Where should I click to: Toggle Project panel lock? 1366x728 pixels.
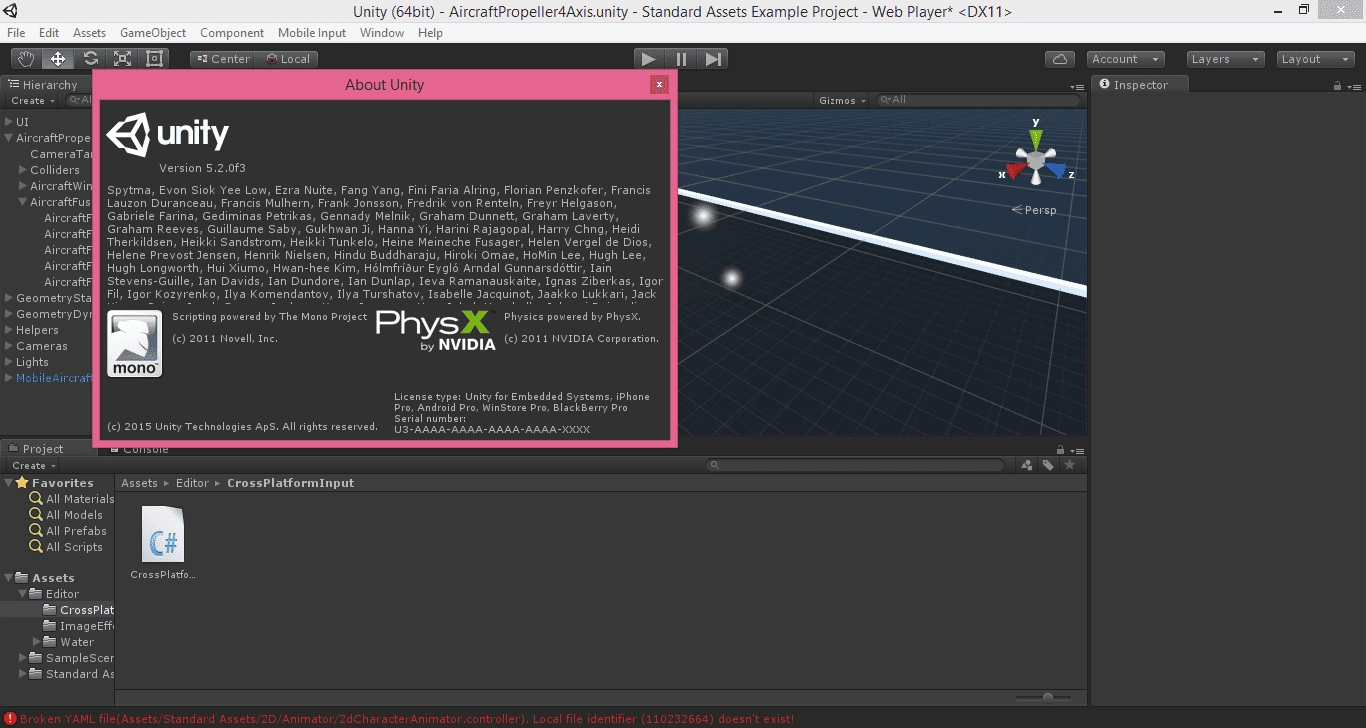pyautogui.click(x=1061, y=450)
